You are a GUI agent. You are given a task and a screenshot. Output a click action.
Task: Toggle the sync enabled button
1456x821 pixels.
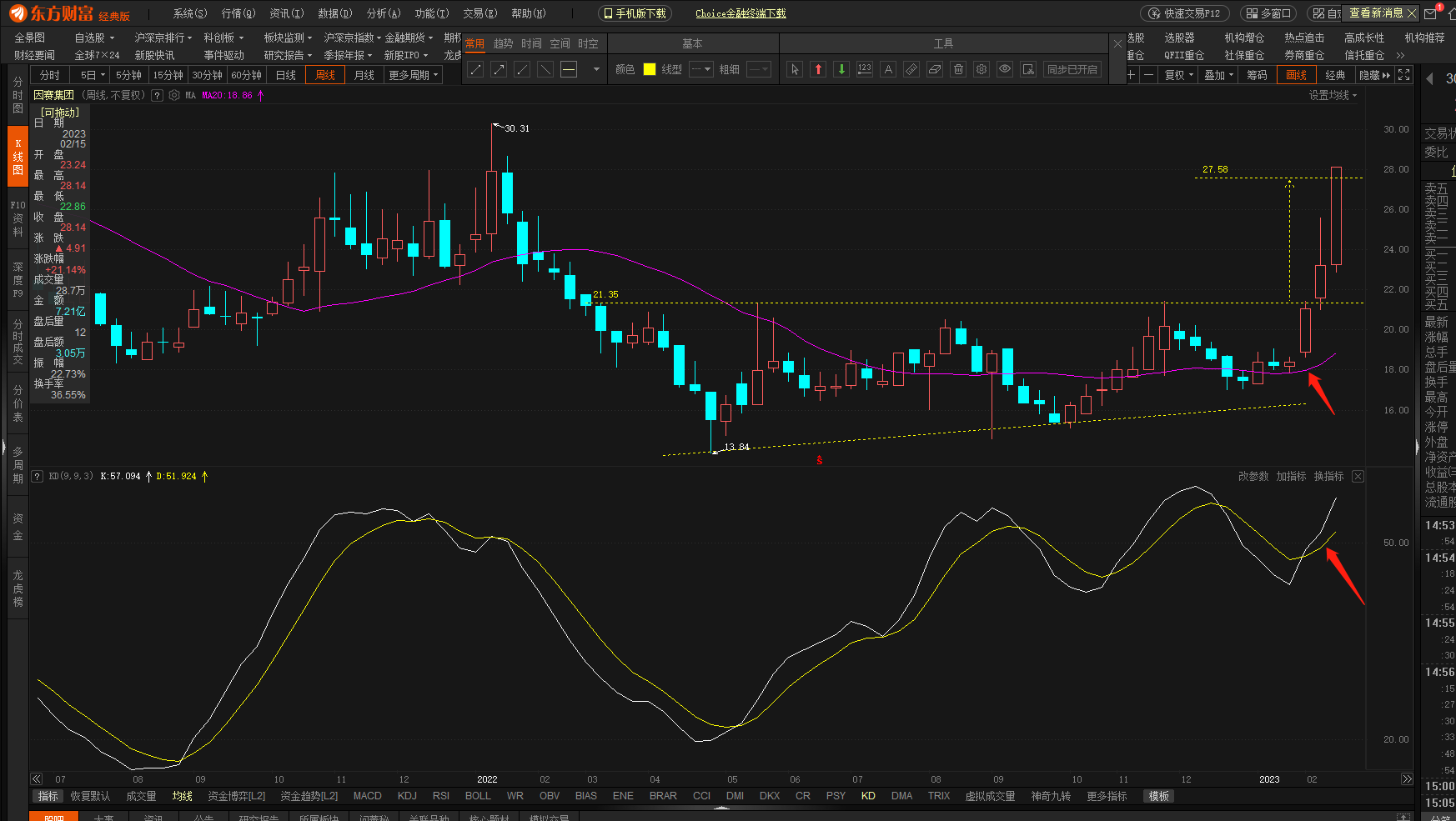point(1072,70)
